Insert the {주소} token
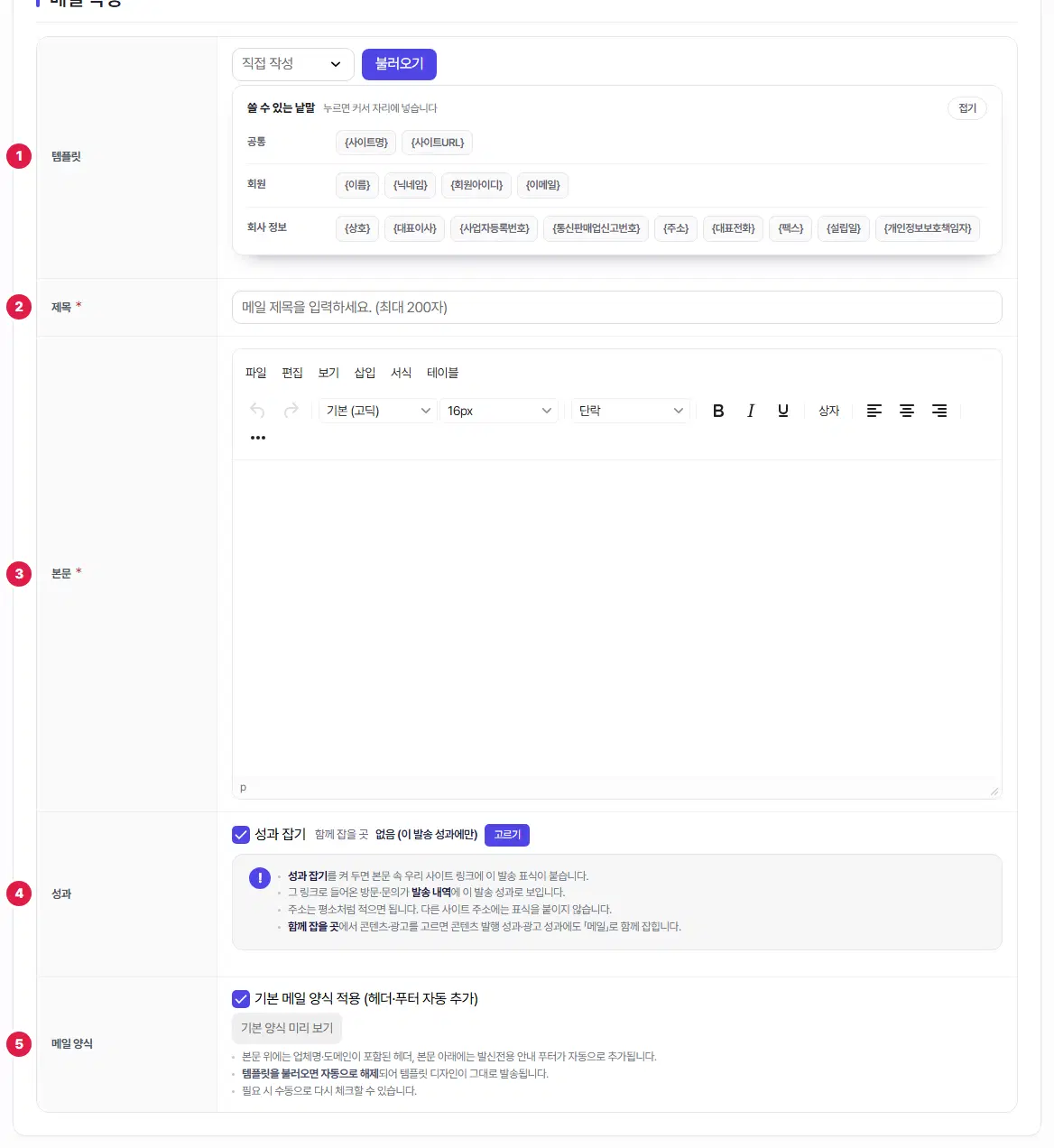 (x=676, y=228)
